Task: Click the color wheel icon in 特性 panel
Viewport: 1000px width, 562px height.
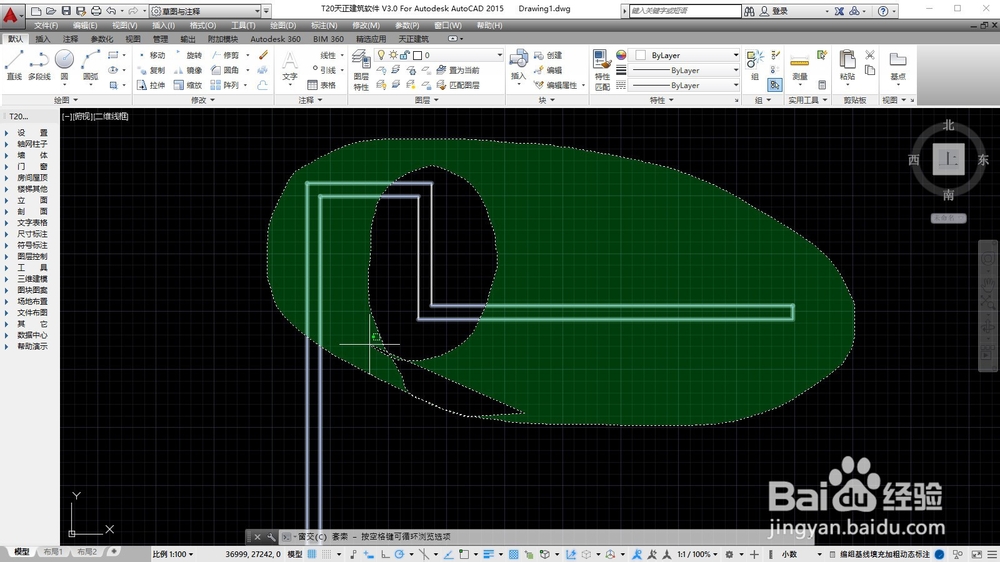Action: click(621, 55)
